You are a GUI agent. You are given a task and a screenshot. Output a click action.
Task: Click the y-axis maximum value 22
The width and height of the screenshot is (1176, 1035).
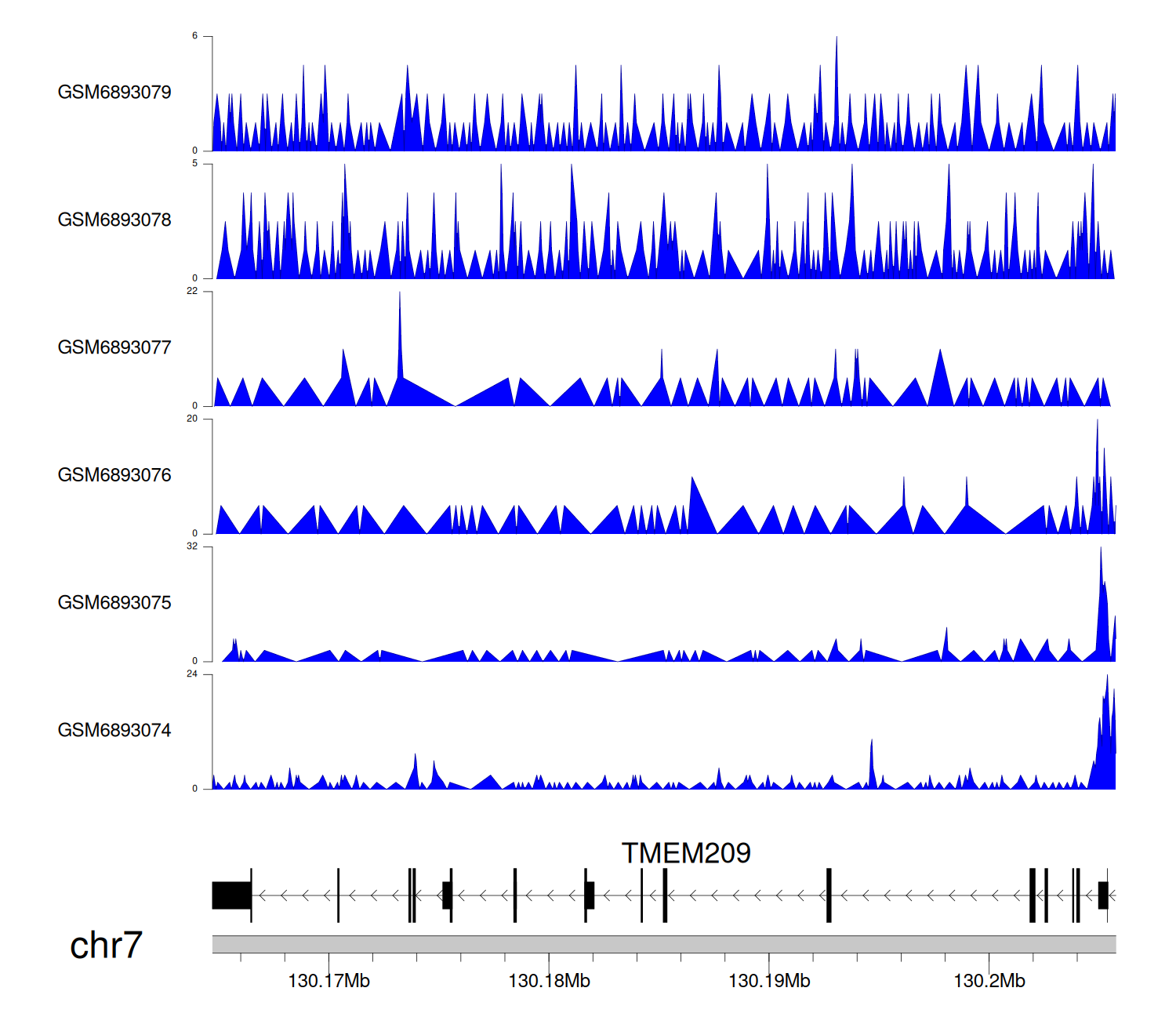(192, 291)
